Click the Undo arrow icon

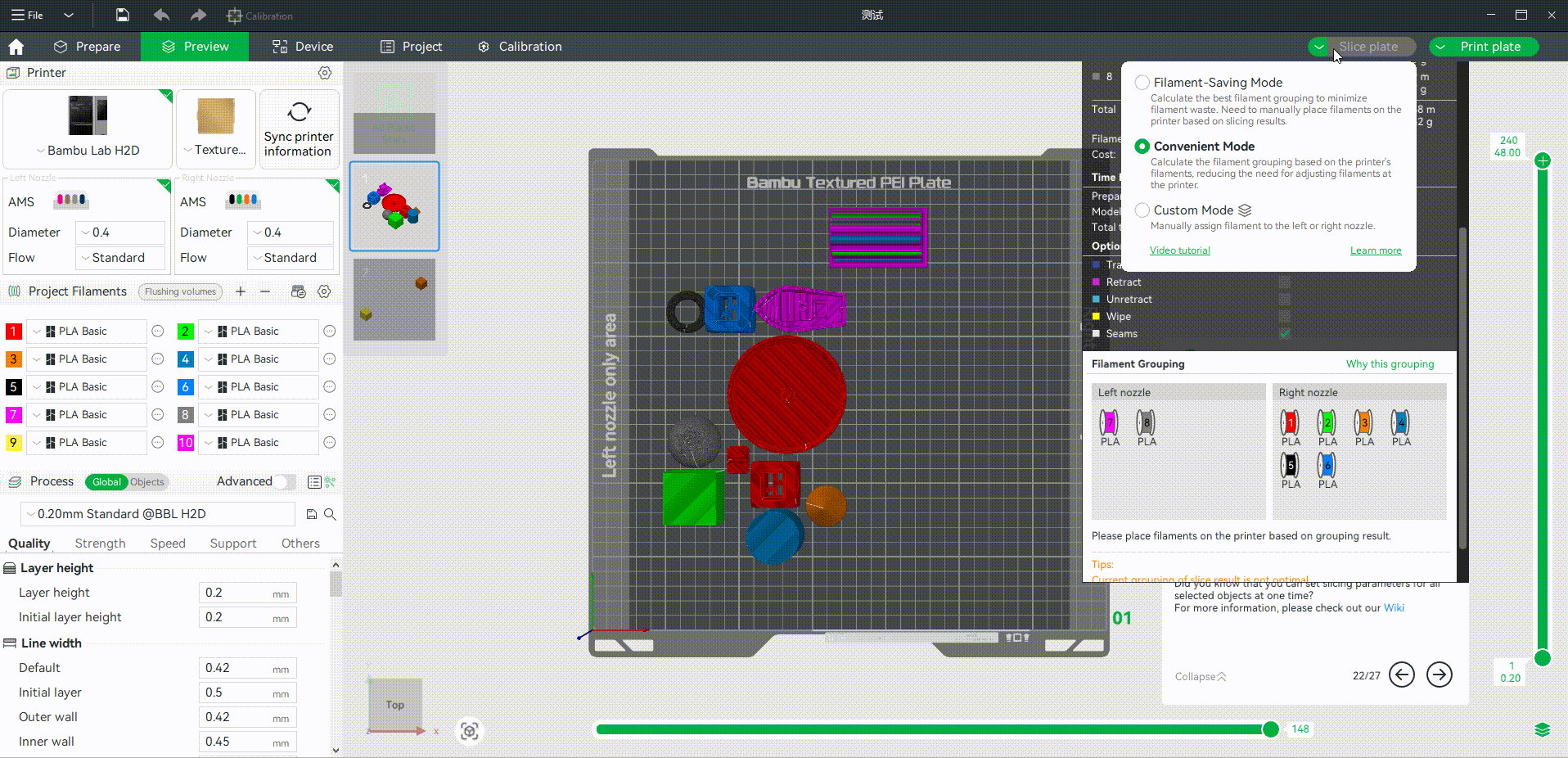(161, 15)
